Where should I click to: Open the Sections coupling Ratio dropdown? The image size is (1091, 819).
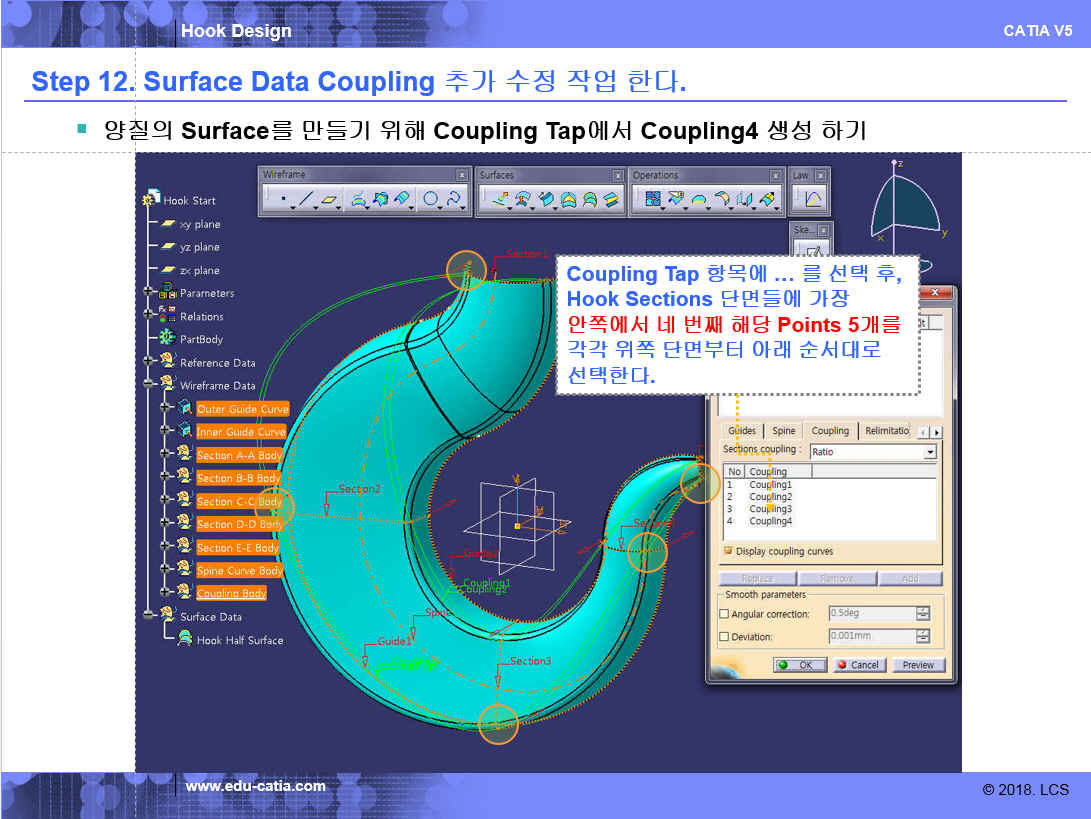click(x=930, y=452)
